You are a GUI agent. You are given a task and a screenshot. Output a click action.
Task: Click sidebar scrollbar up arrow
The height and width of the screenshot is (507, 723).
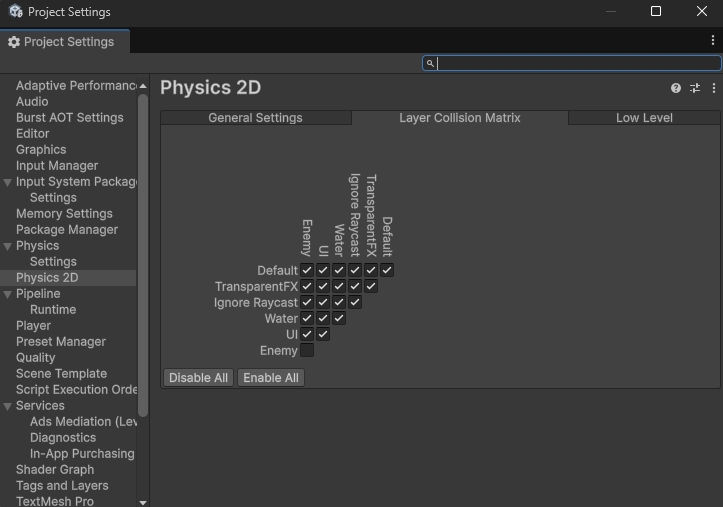[x=143, y=86]
